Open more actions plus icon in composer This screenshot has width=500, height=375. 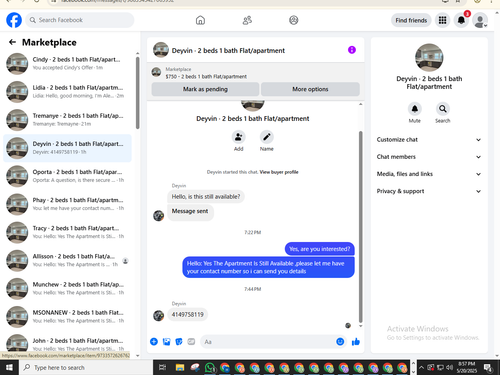pyautogui.click(x=154, y=342)
